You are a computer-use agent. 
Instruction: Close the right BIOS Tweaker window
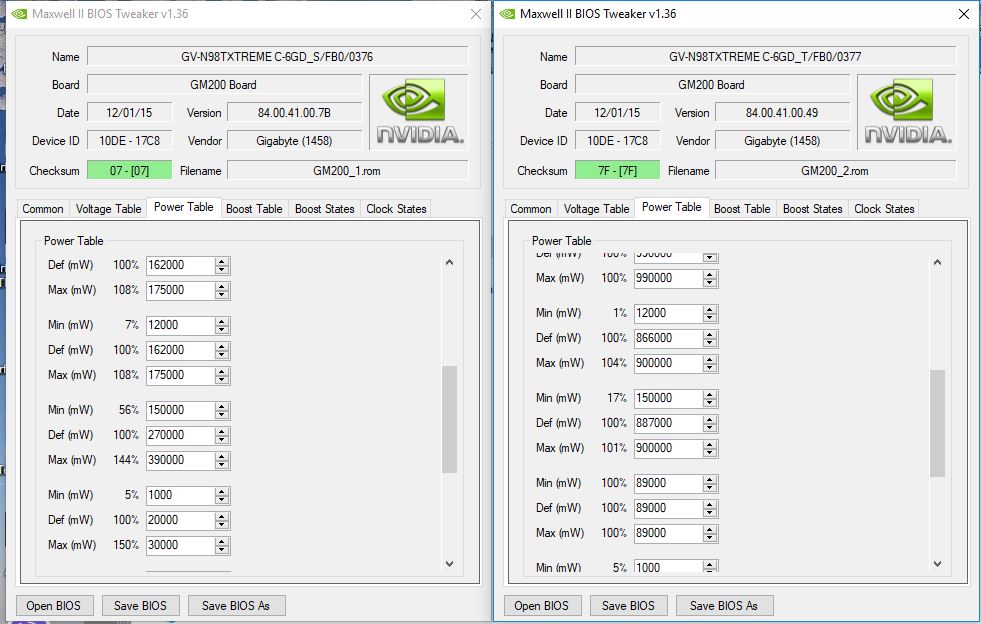[964, 14]
